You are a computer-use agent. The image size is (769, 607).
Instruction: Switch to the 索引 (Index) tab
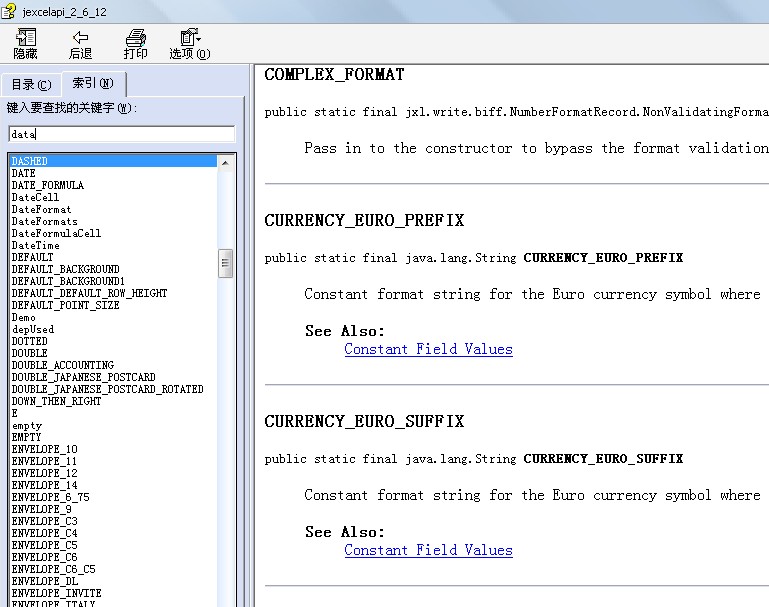tap(93, 83)
